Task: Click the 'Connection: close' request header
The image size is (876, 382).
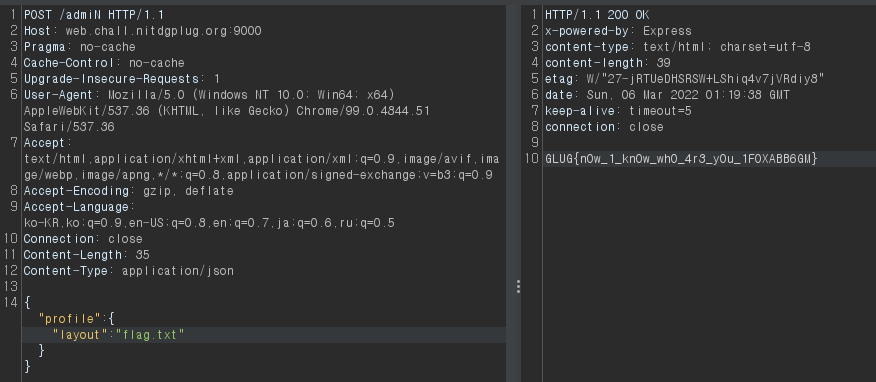Action: pyautogui.click(x=83, y=238)
